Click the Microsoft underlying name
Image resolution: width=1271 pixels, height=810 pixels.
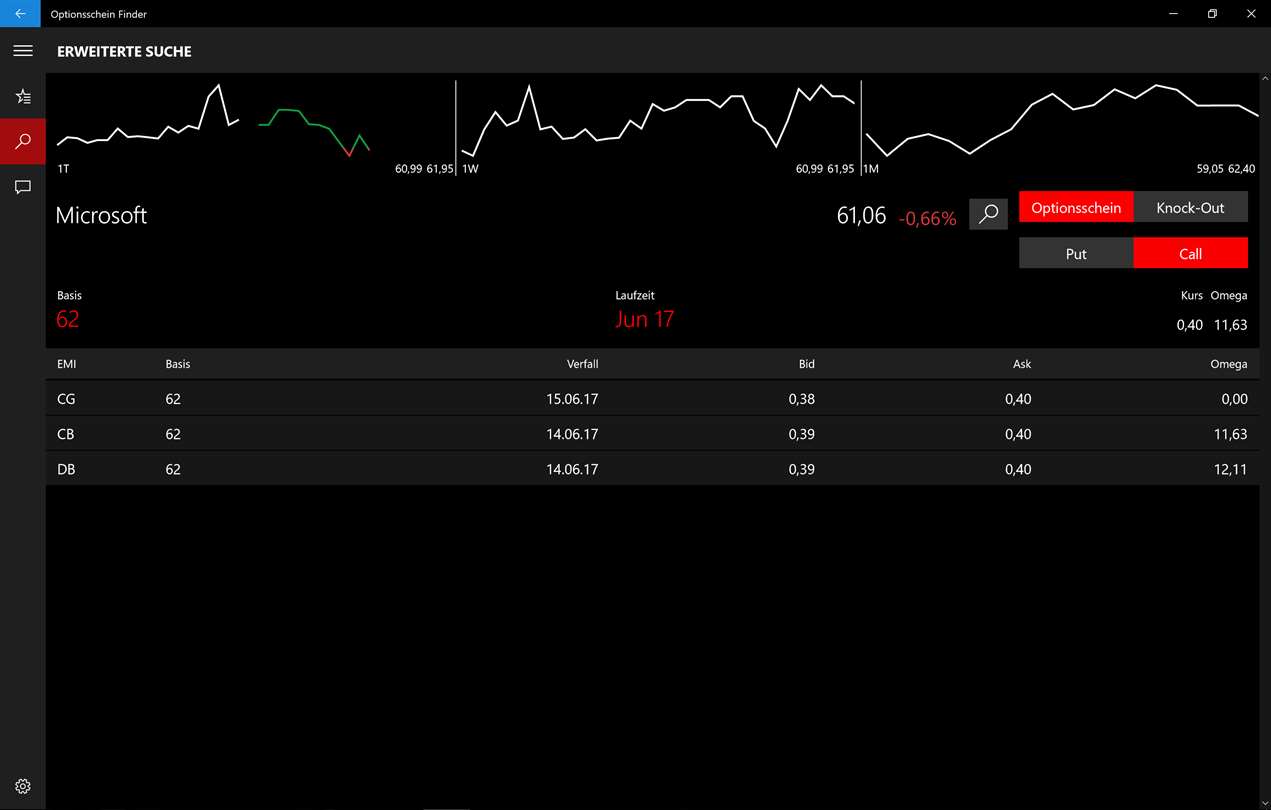pyautogui.click(x=101, y=215)
